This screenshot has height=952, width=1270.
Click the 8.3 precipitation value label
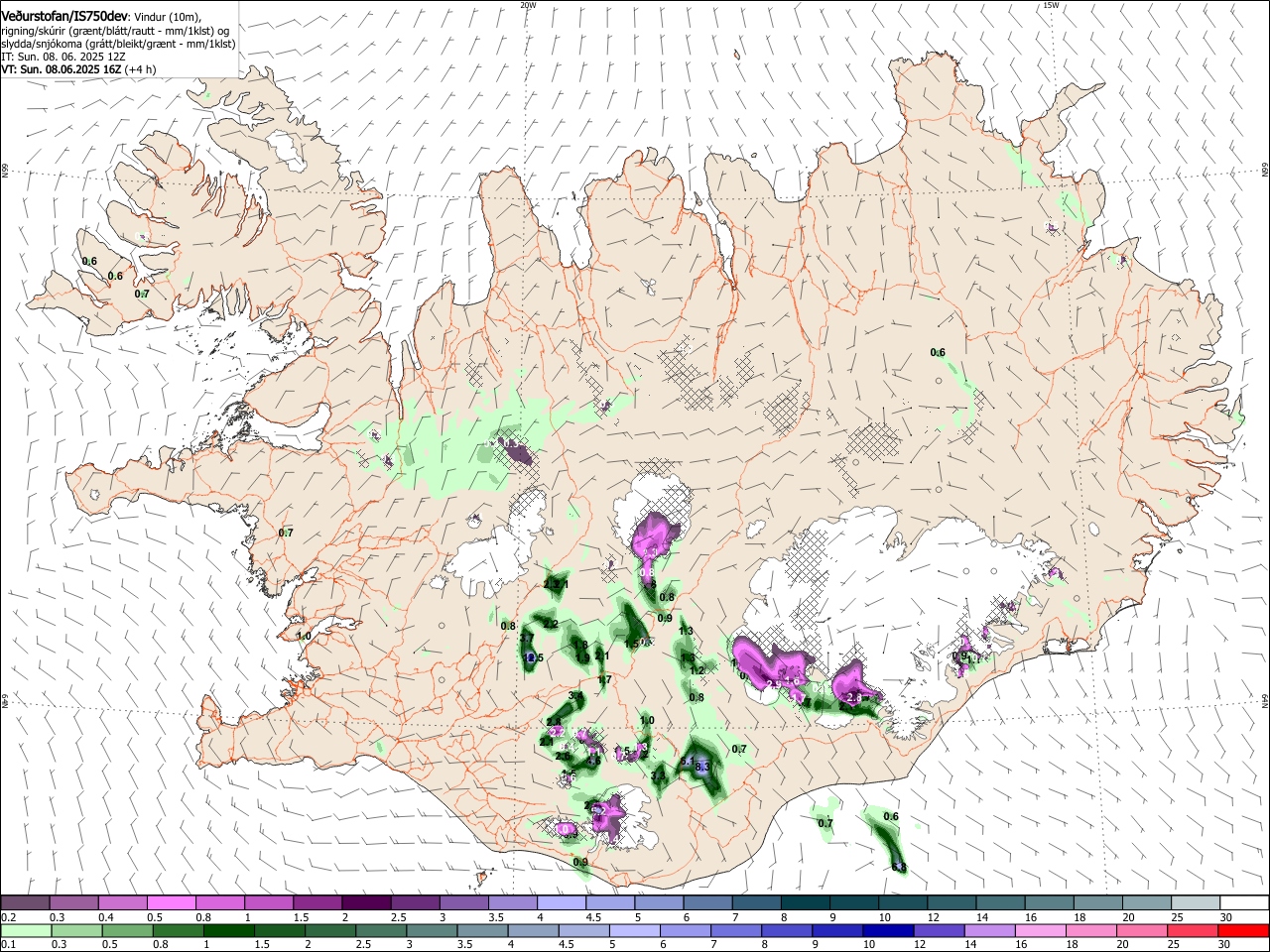(x=702, y=767)
